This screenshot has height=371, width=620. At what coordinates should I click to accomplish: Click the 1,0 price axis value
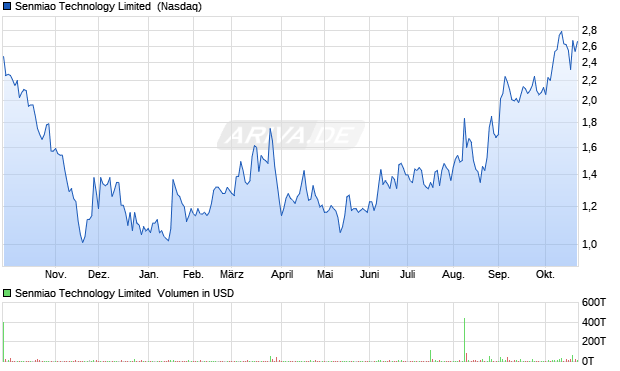click(590, 244)
